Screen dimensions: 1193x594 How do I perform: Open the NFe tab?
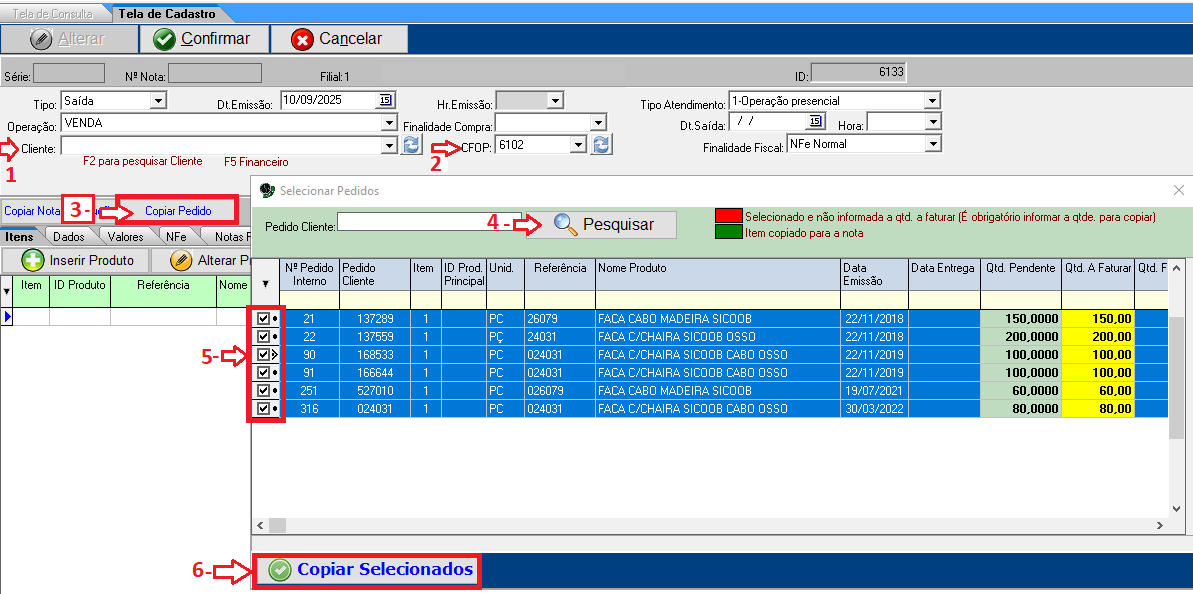(x=176, y=237)
